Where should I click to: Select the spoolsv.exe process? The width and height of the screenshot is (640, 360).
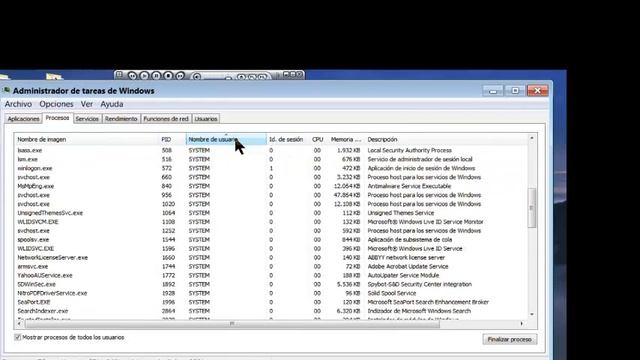pos(271,240)
